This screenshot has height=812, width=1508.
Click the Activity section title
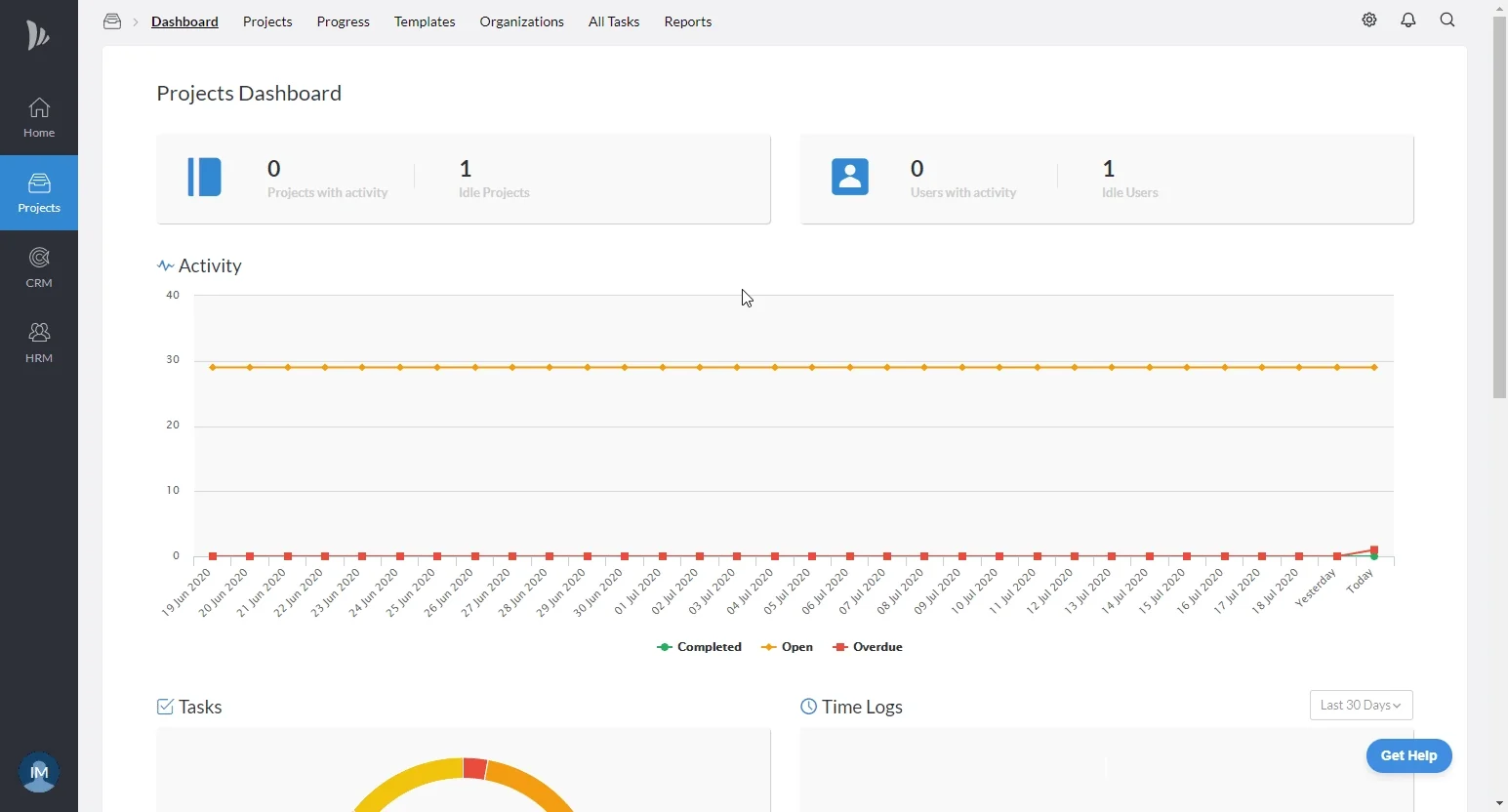(x=210, y=265)
